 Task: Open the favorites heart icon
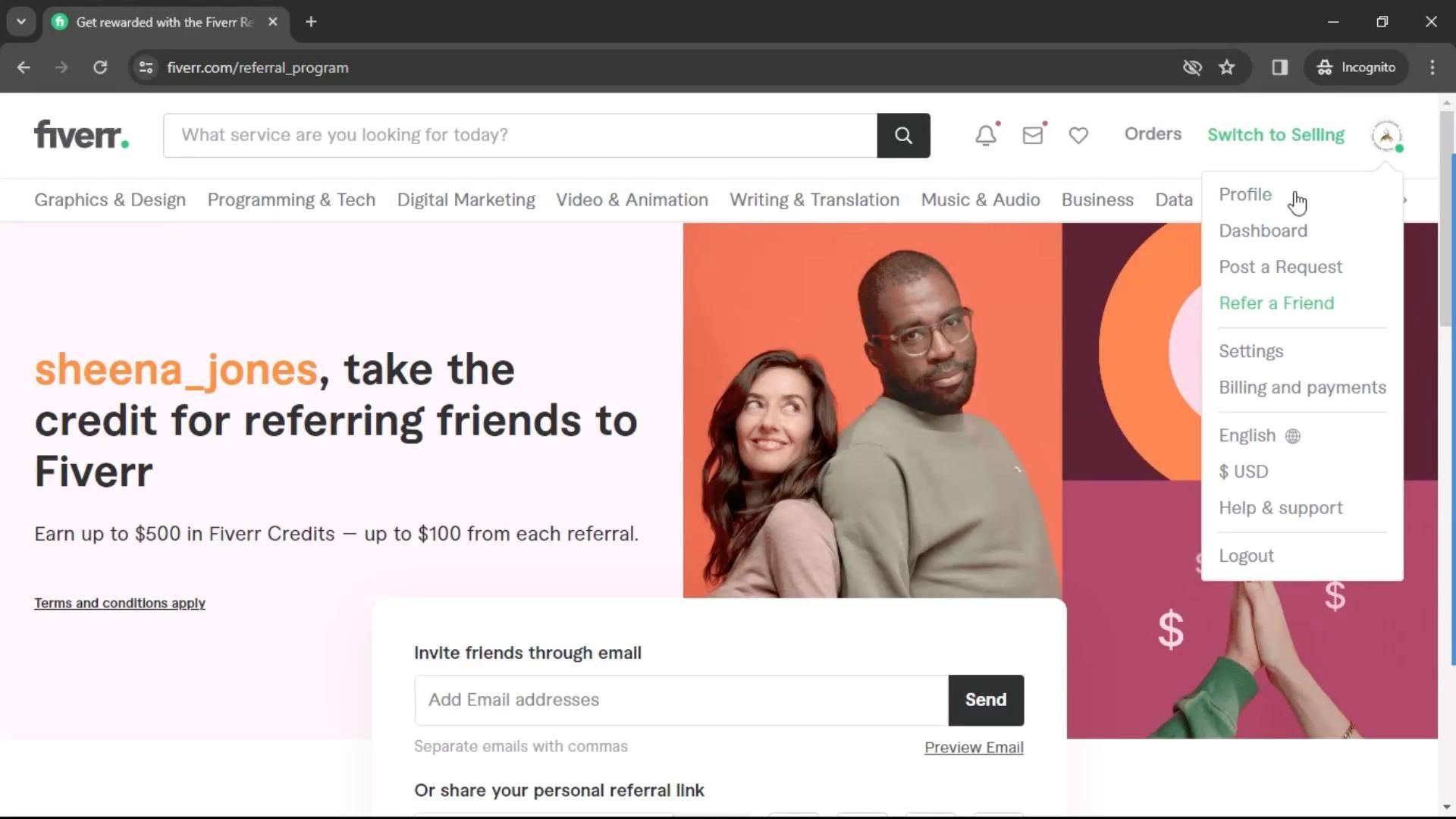tap(1078, 136)
